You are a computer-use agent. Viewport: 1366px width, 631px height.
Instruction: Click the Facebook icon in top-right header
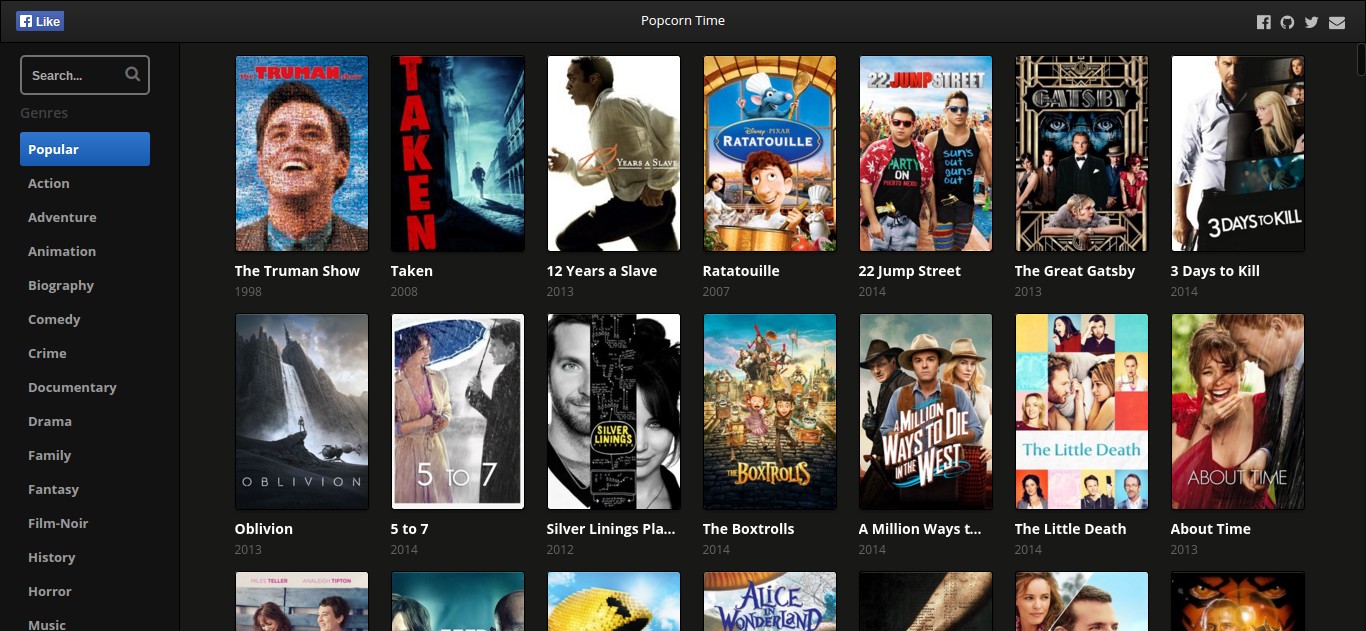pos(1264,22)
